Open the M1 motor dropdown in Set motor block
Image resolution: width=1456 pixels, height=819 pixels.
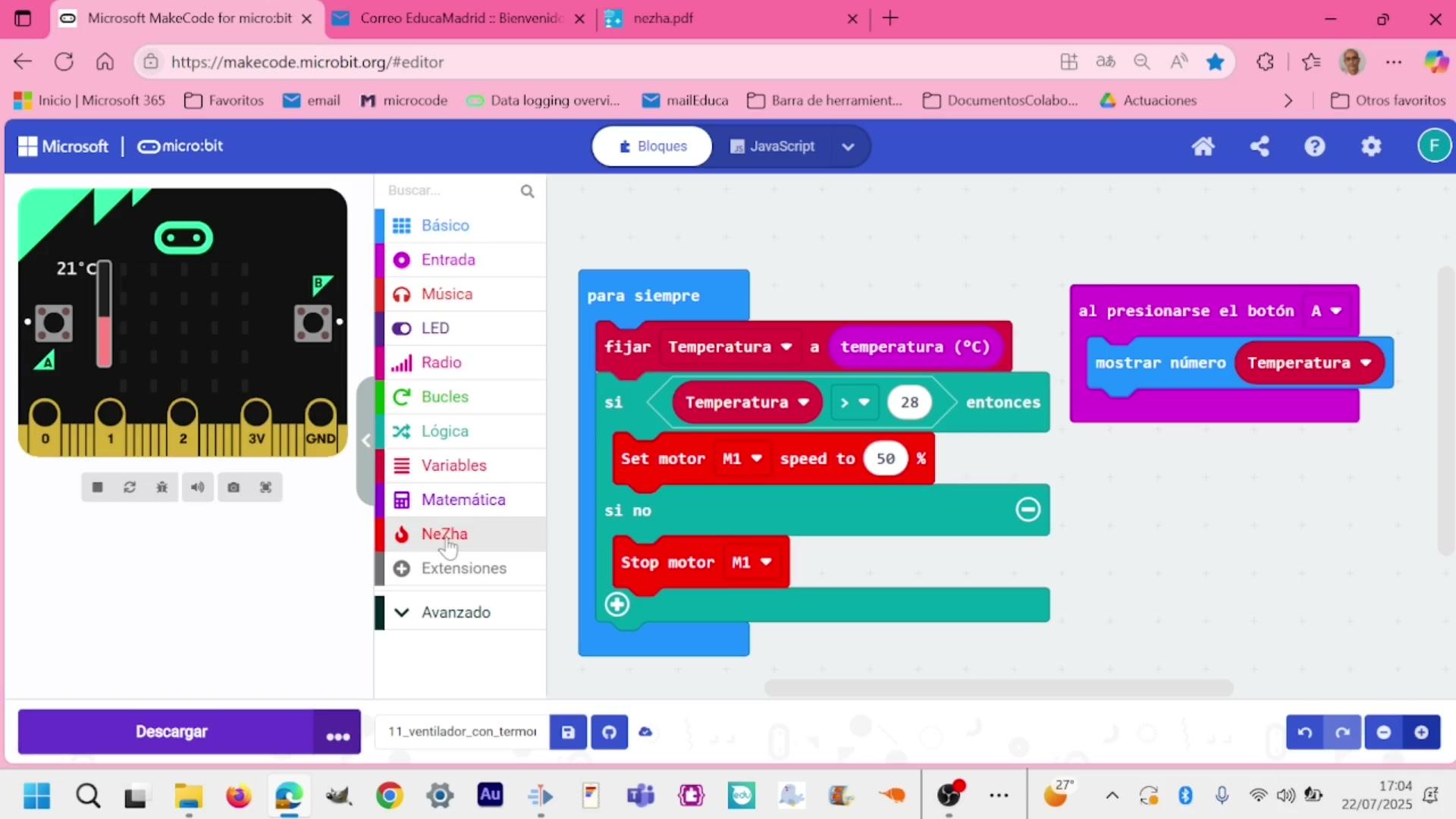(742, 459)
